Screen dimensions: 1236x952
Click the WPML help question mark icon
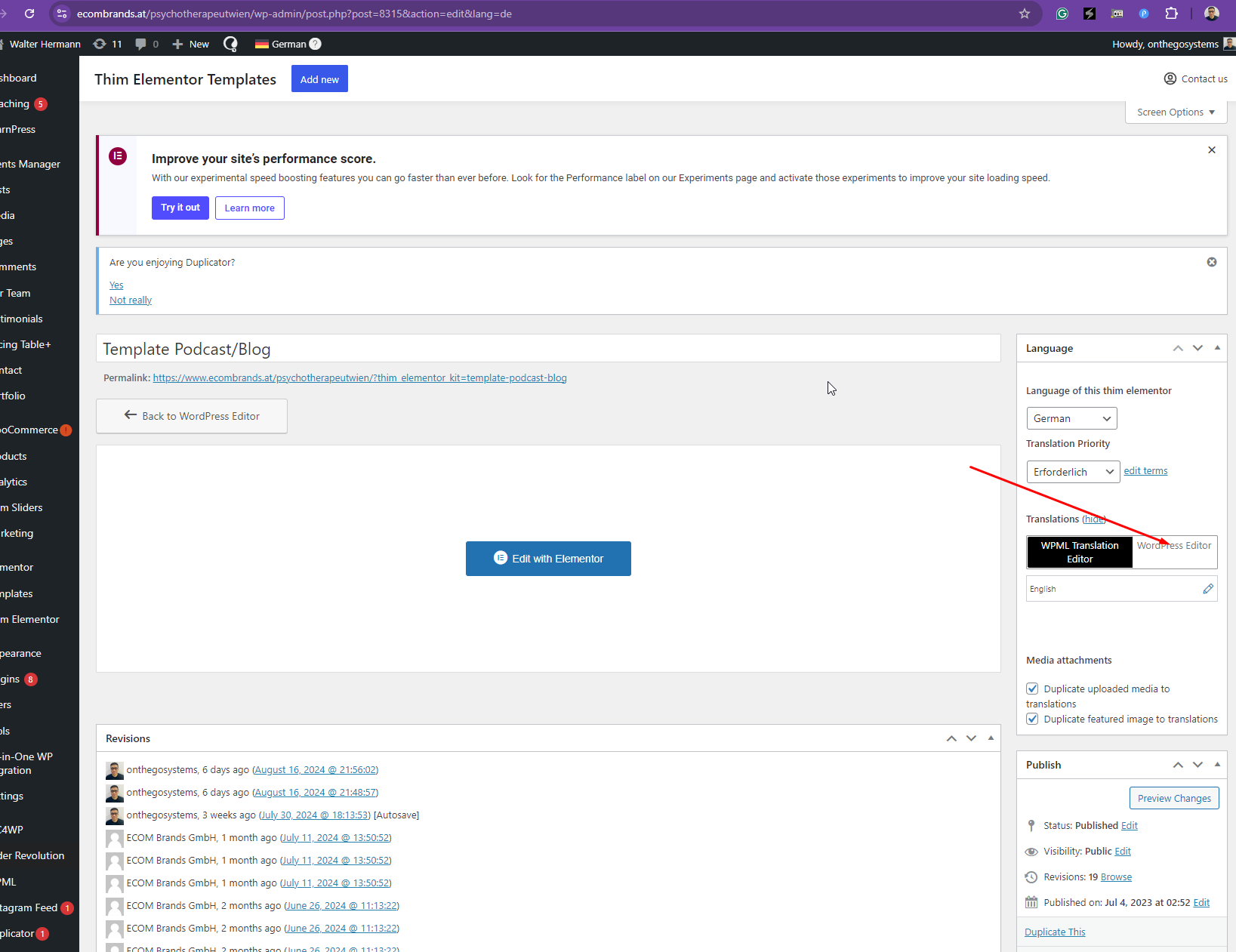(x=316, y=44)
